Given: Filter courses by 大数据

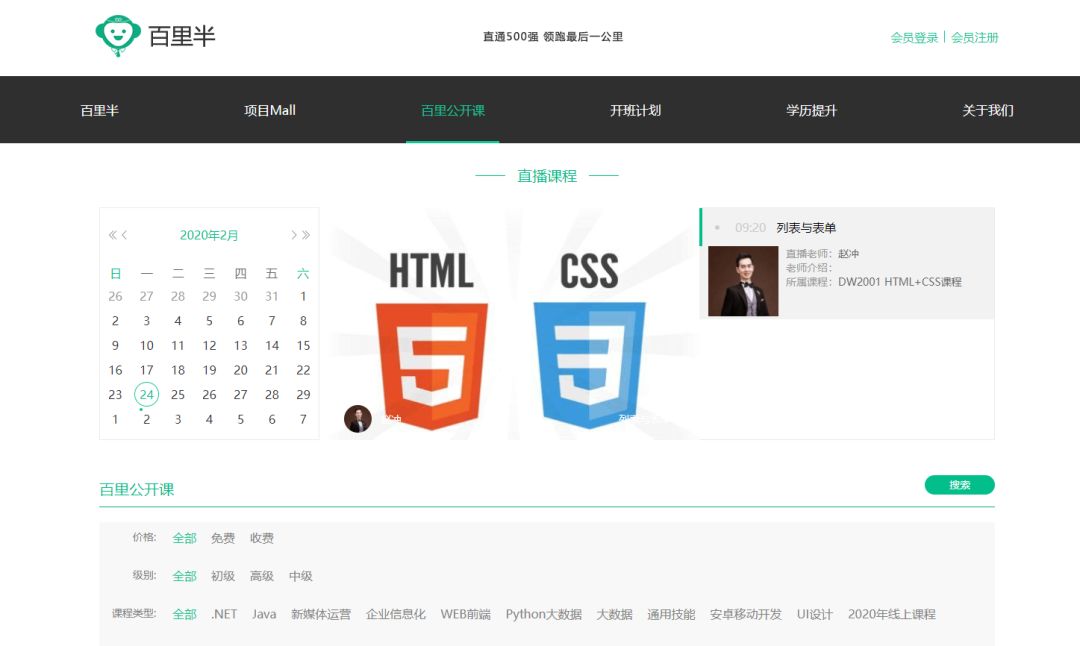Looking at the screenshot, I should click(x=614, y=614).
